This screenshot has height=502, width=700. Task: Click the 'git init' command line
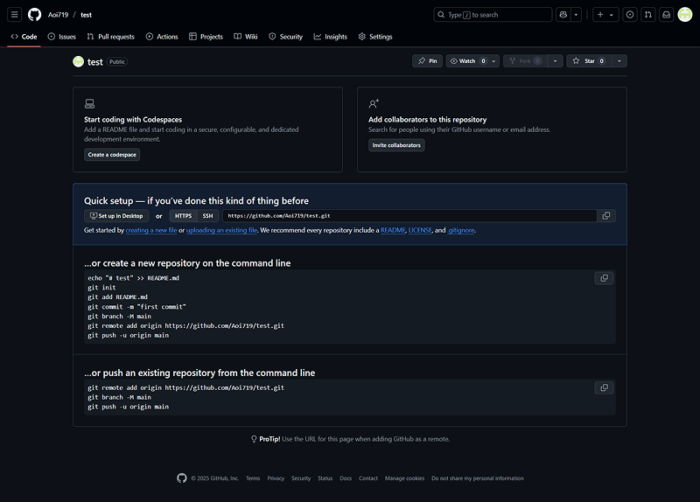pos(102,288)
